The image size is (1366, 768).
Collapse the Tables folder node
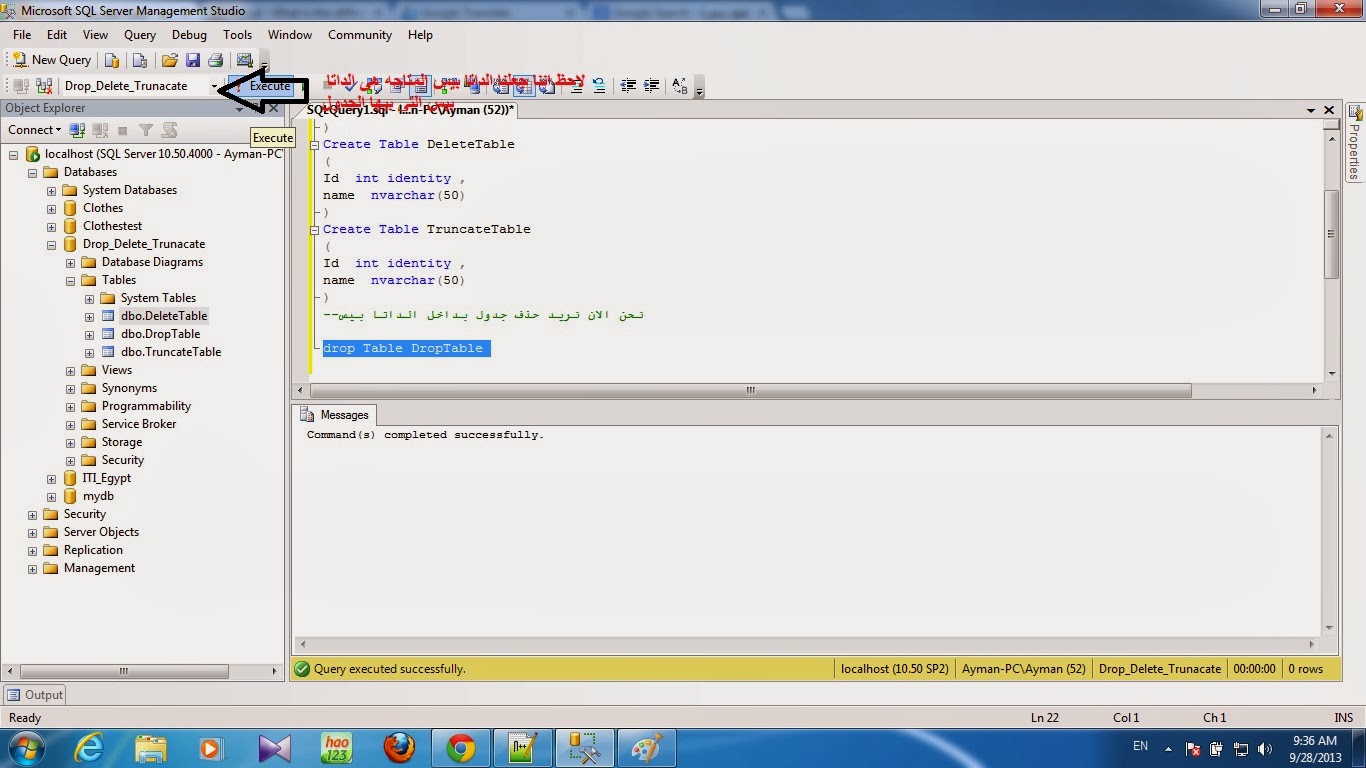coord(70,280)
